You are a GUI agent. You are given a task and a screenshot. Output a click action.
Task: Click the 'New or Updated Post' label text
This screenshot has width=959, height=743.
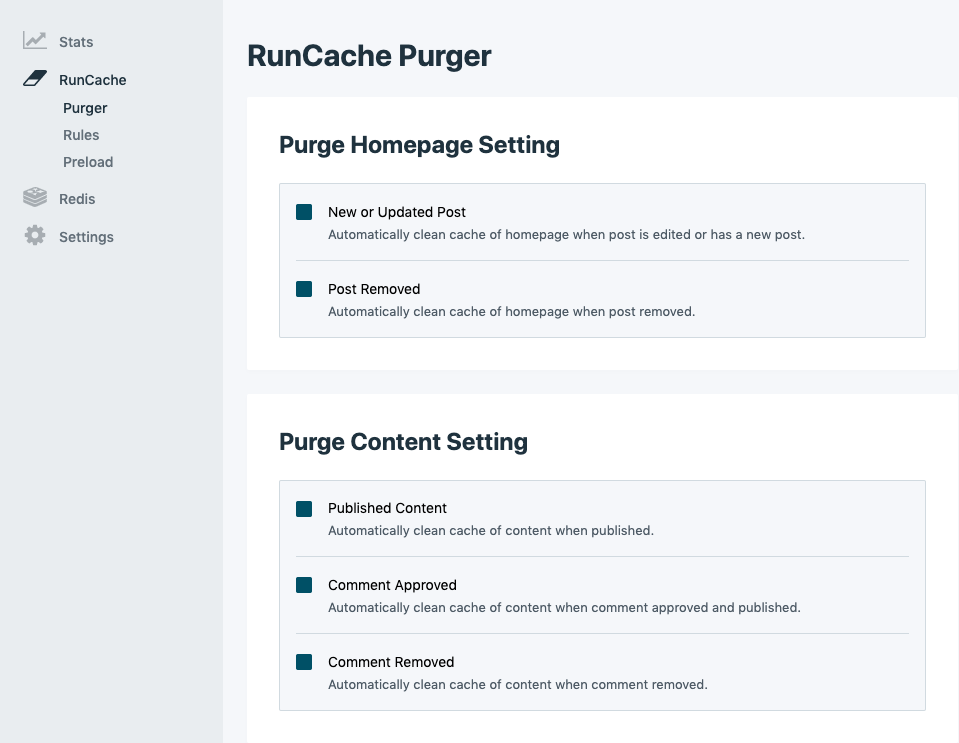[x=397, y=212]
